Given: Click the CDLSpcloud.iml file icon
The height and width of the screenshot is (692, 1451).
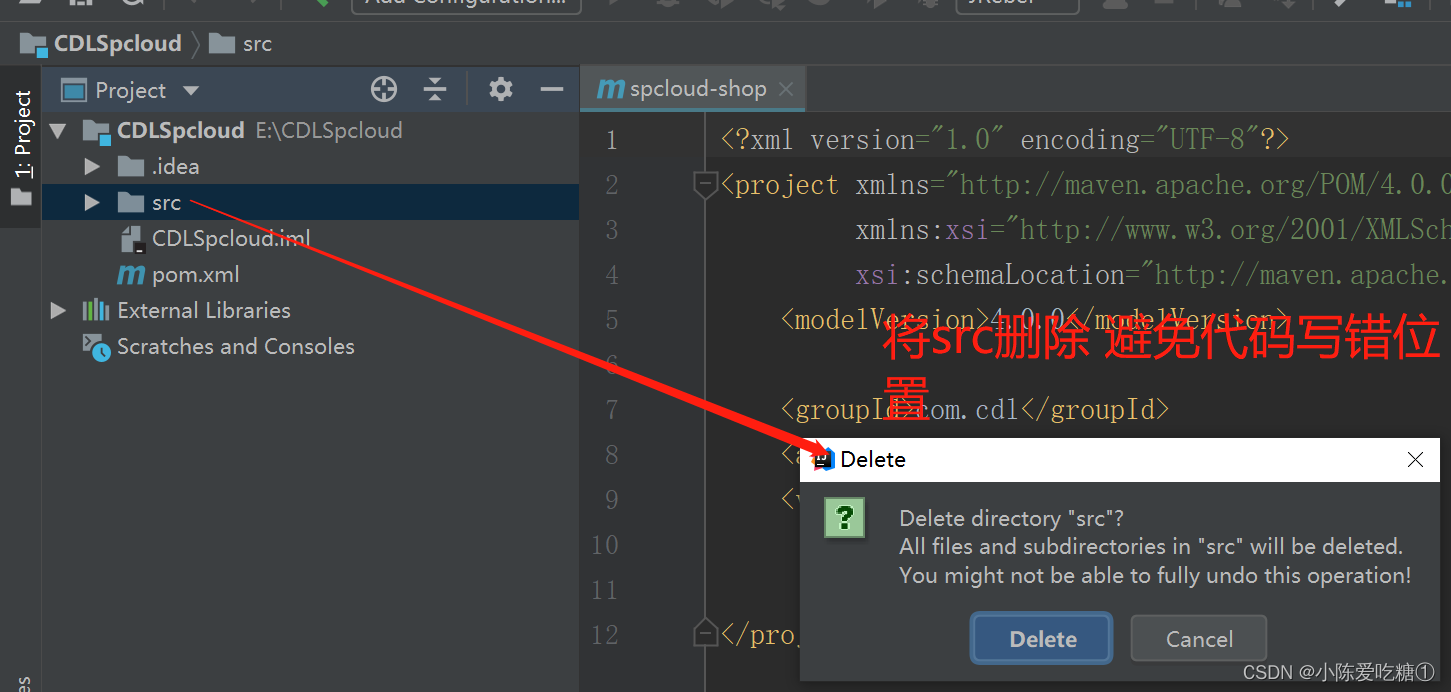Looking at the screenshot, I should tap(132, 239).
